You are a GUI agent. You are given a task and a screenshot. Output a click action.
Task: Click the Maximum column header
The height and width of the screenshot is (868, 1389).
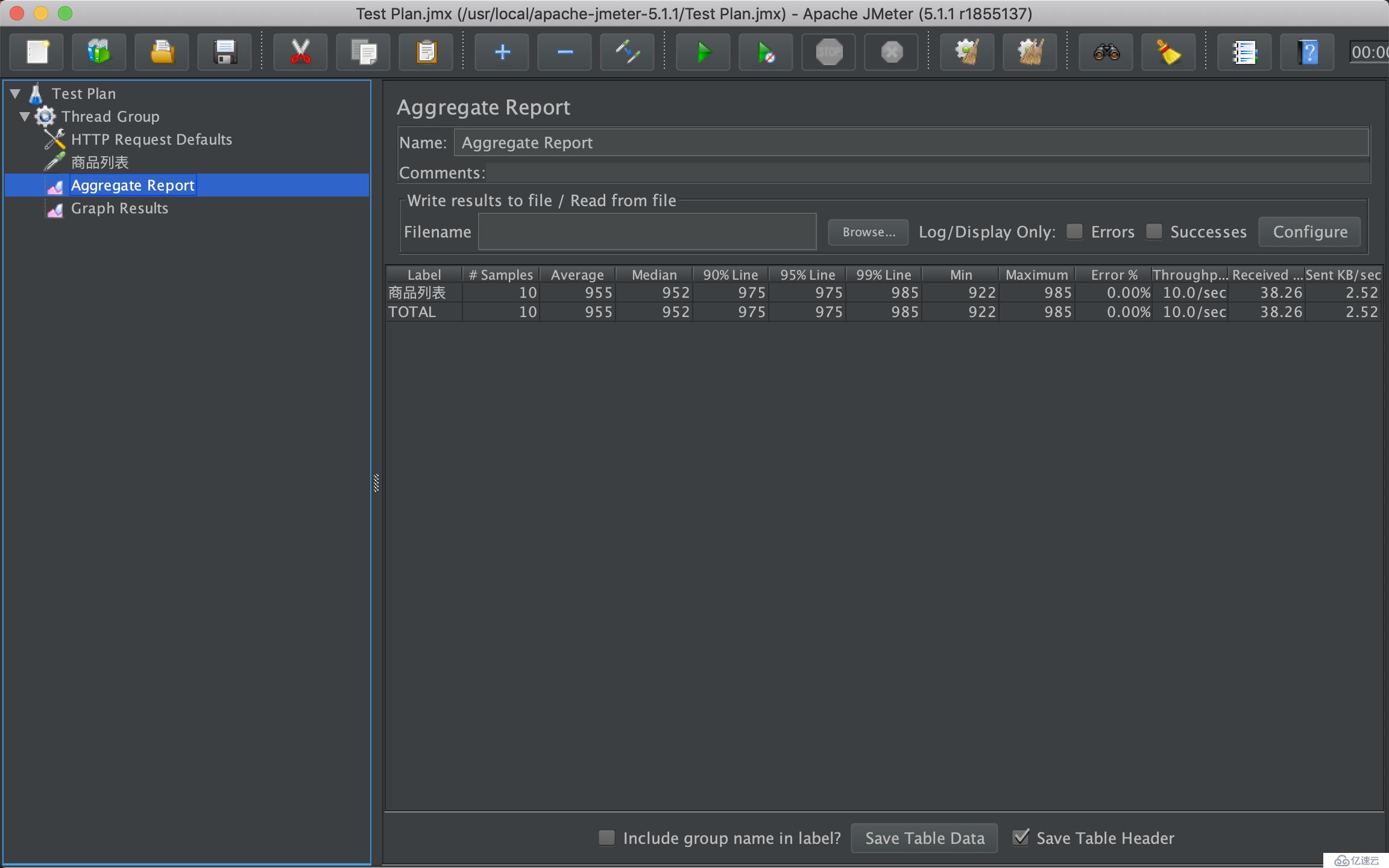coord(1037,275)
